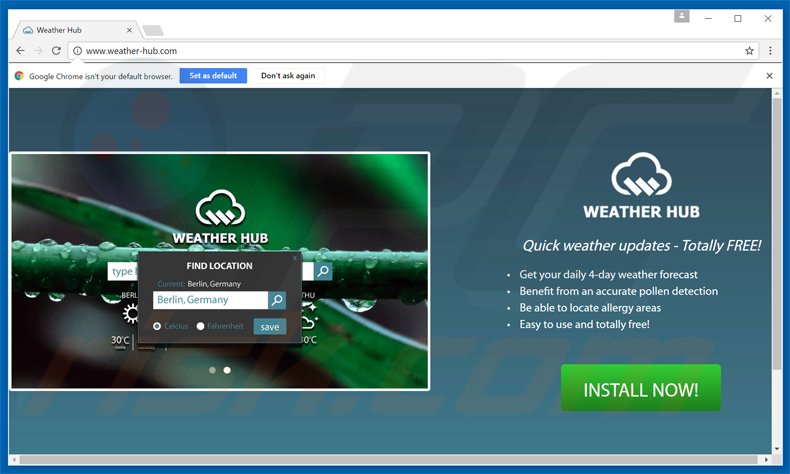Click the scroll down arrow
This screenshot has width=790, height=474.
tap(777, 449)
